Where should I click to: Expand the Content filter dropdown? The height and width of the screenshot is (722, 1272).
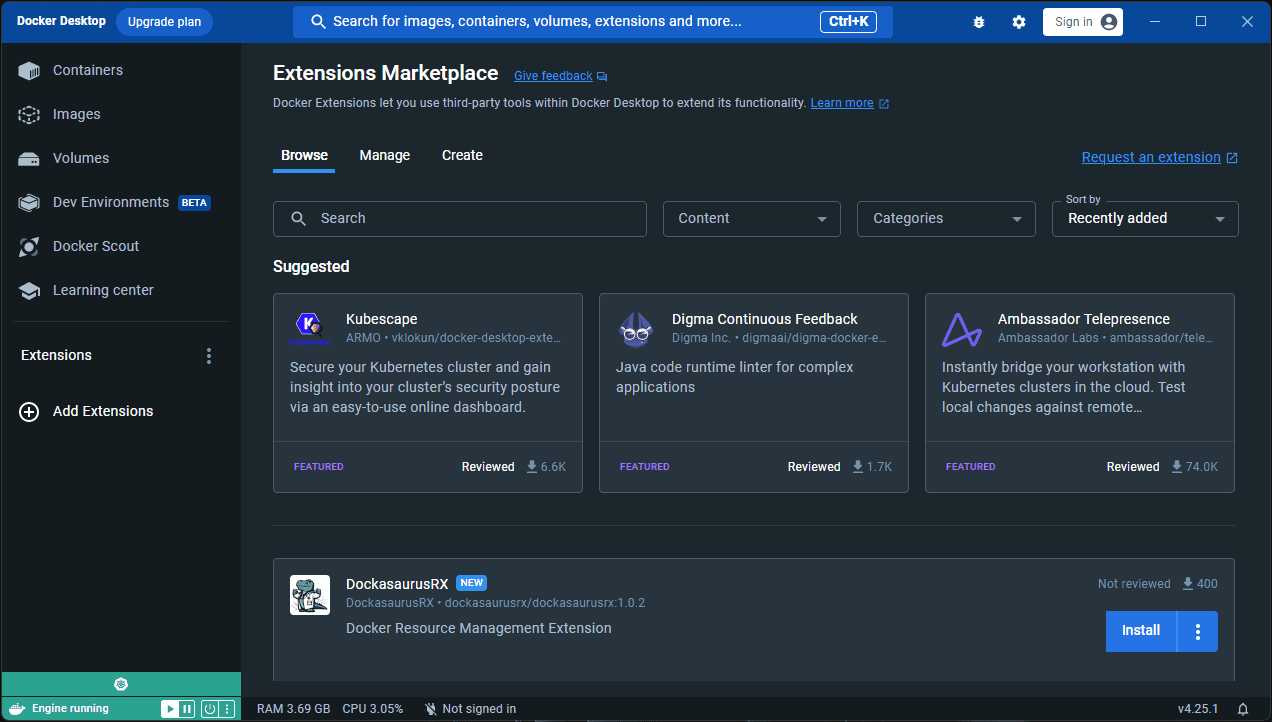click(752, 219)
